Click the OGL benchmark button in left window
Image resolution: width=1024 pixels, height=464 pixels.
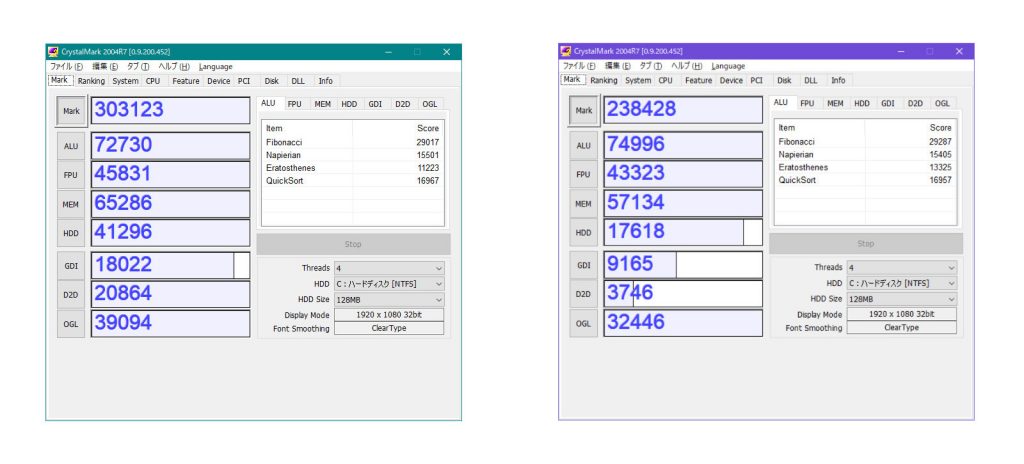click(x=71, y=324)
